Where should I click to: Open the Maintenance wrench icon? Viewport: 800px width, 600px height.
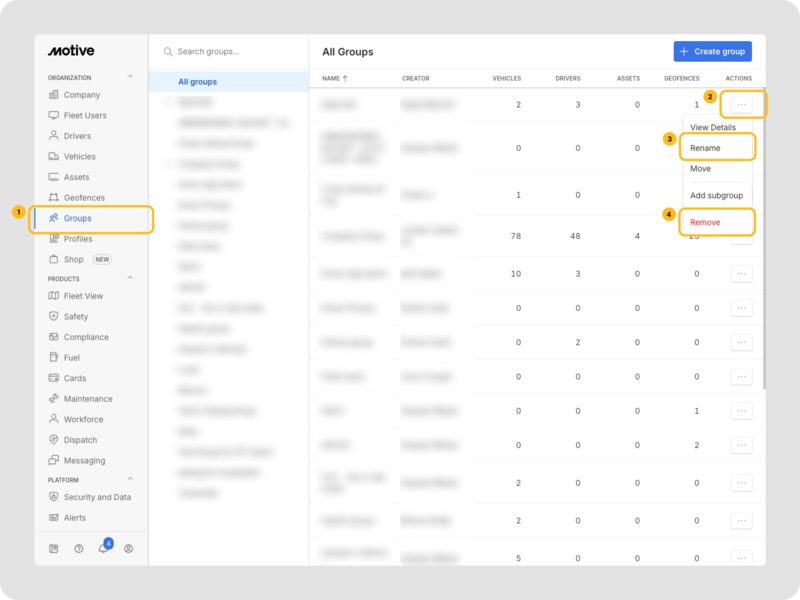(x=54, y=399)
